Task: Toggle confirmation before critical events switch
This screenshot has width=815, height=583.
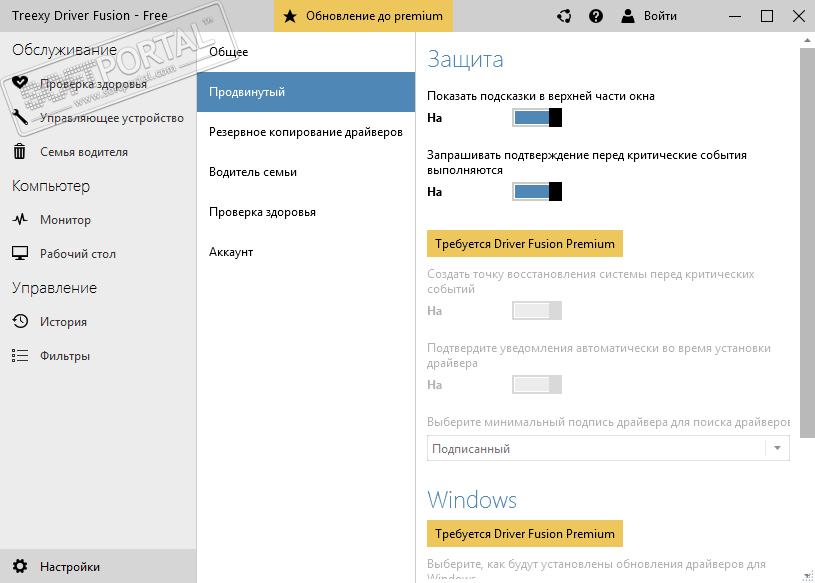Action: [x=537, y=191]
